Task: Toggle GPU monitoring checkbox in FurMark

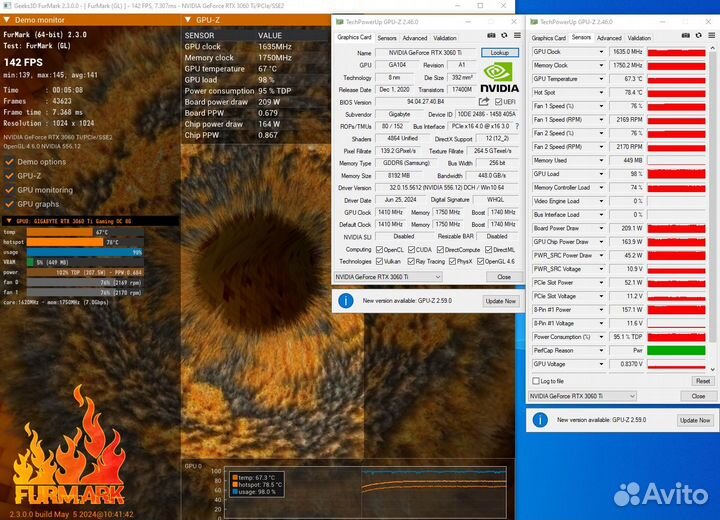Action: 9,190
